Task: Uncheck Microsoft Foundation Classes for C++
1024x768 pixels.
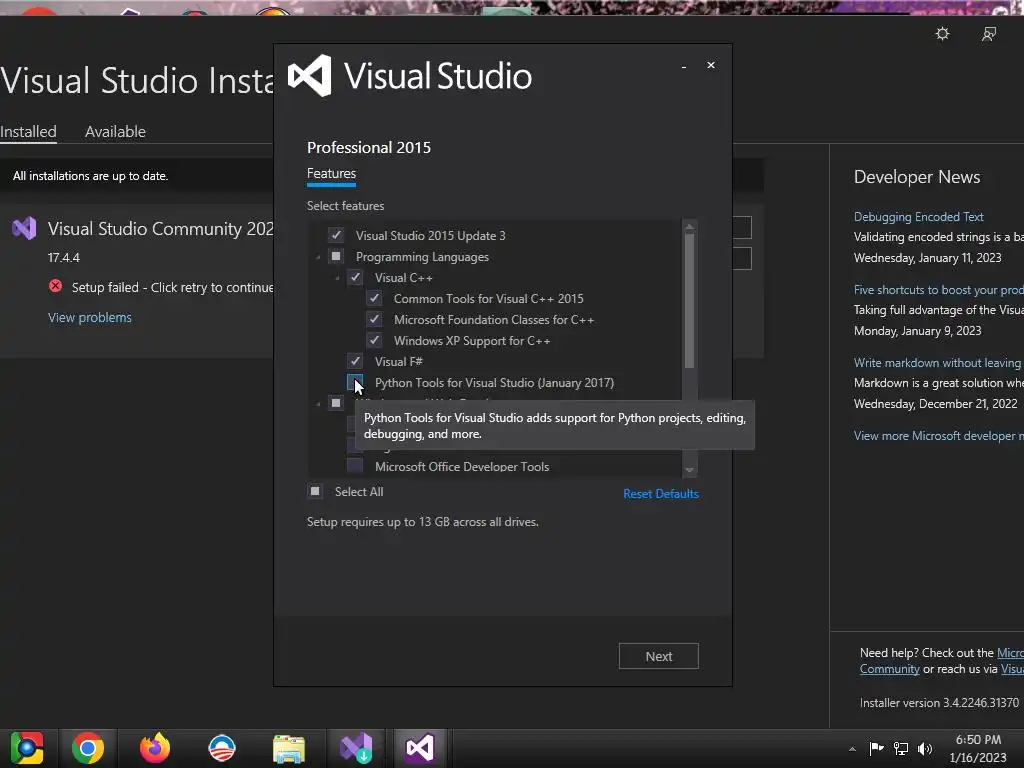Action: [374, 319]
